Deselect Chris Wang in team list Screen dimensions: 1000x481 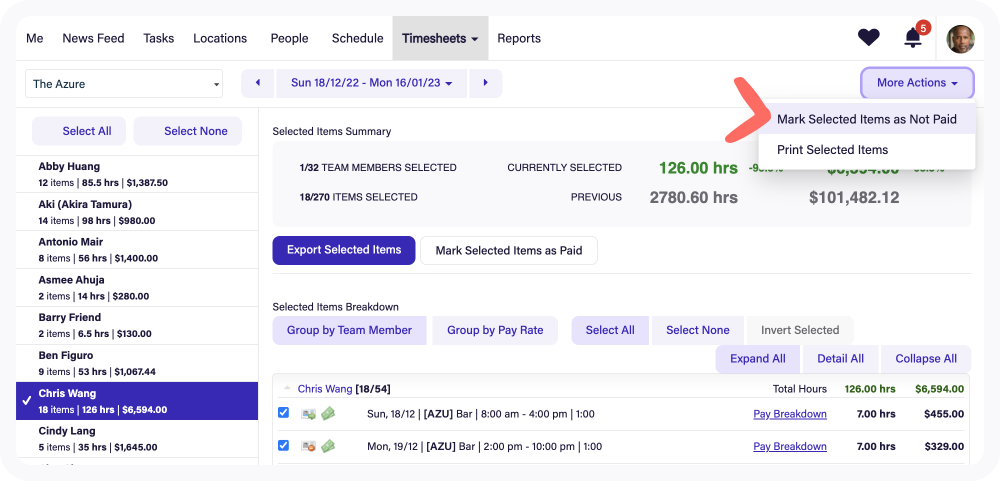tap(137, 401)
